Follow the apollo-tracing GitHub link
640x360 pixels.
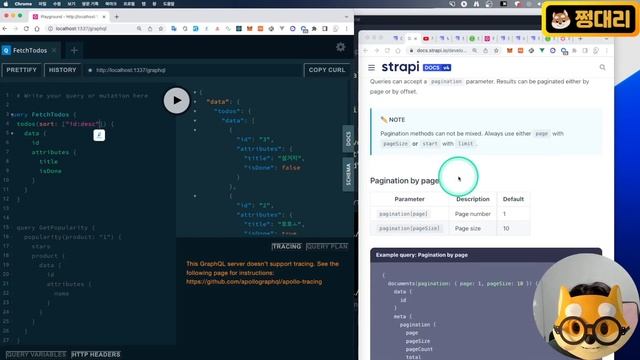pyautogui.click(x=254, y=282)
